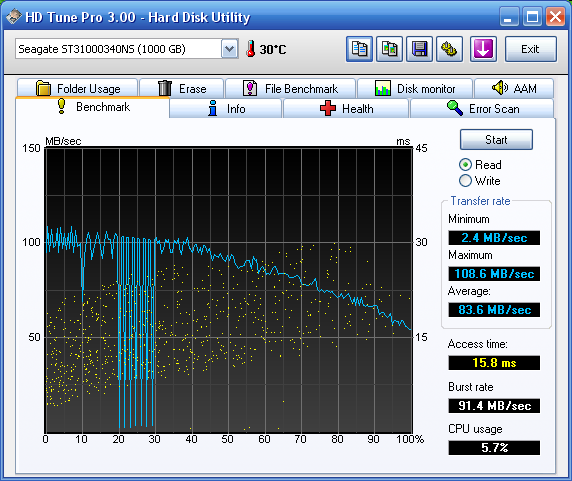Switch to the File Benchmark tab

(290, 88)
